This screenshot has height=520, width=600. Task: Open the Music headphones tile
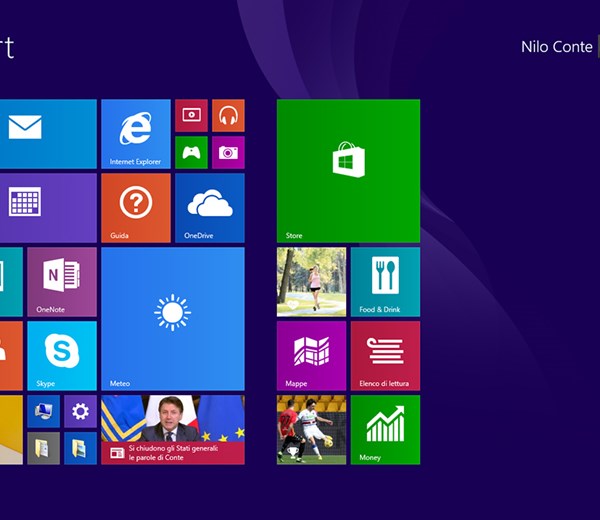tap(228, 116)
